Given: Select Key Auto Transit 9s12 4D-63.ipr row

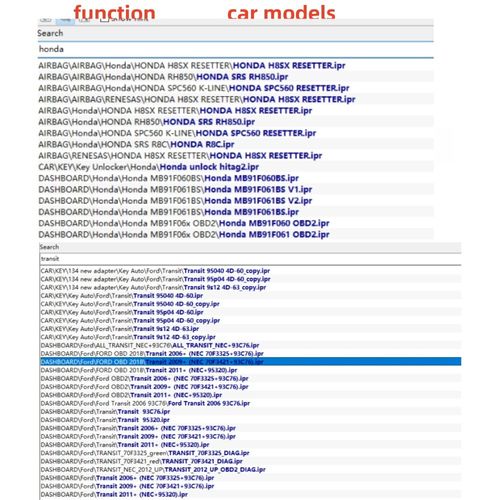Looking at the screenshot, I should click(x=250, y=329).
